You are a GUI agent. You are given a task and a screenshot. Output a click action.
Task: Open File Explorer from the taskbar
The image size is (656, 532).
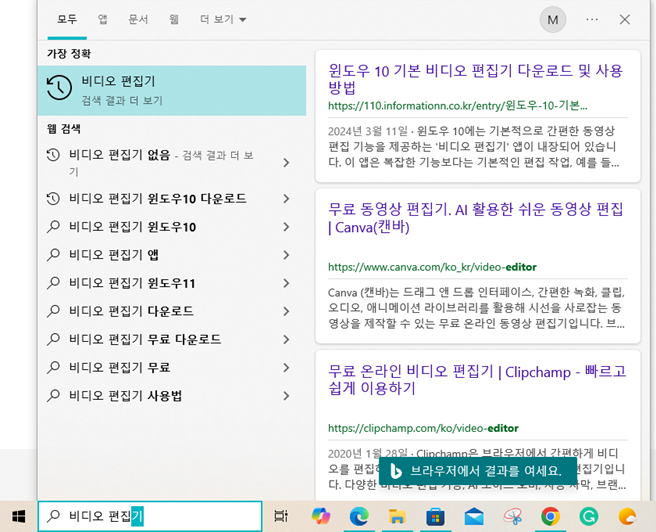tap(397, 517)
